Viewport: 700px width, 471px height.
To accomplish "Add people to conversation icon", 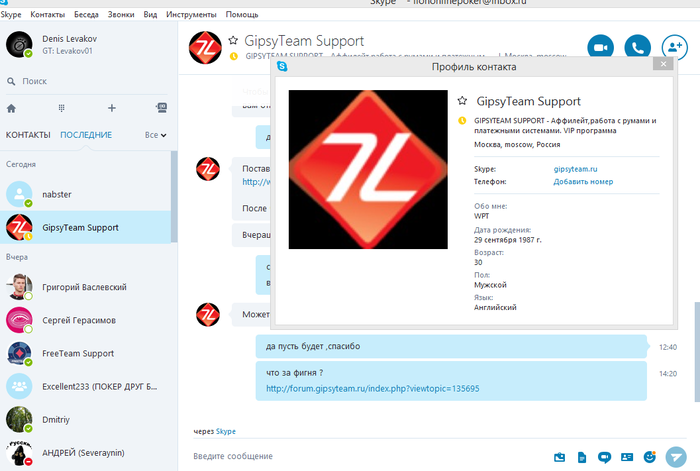I will point(675,47).
